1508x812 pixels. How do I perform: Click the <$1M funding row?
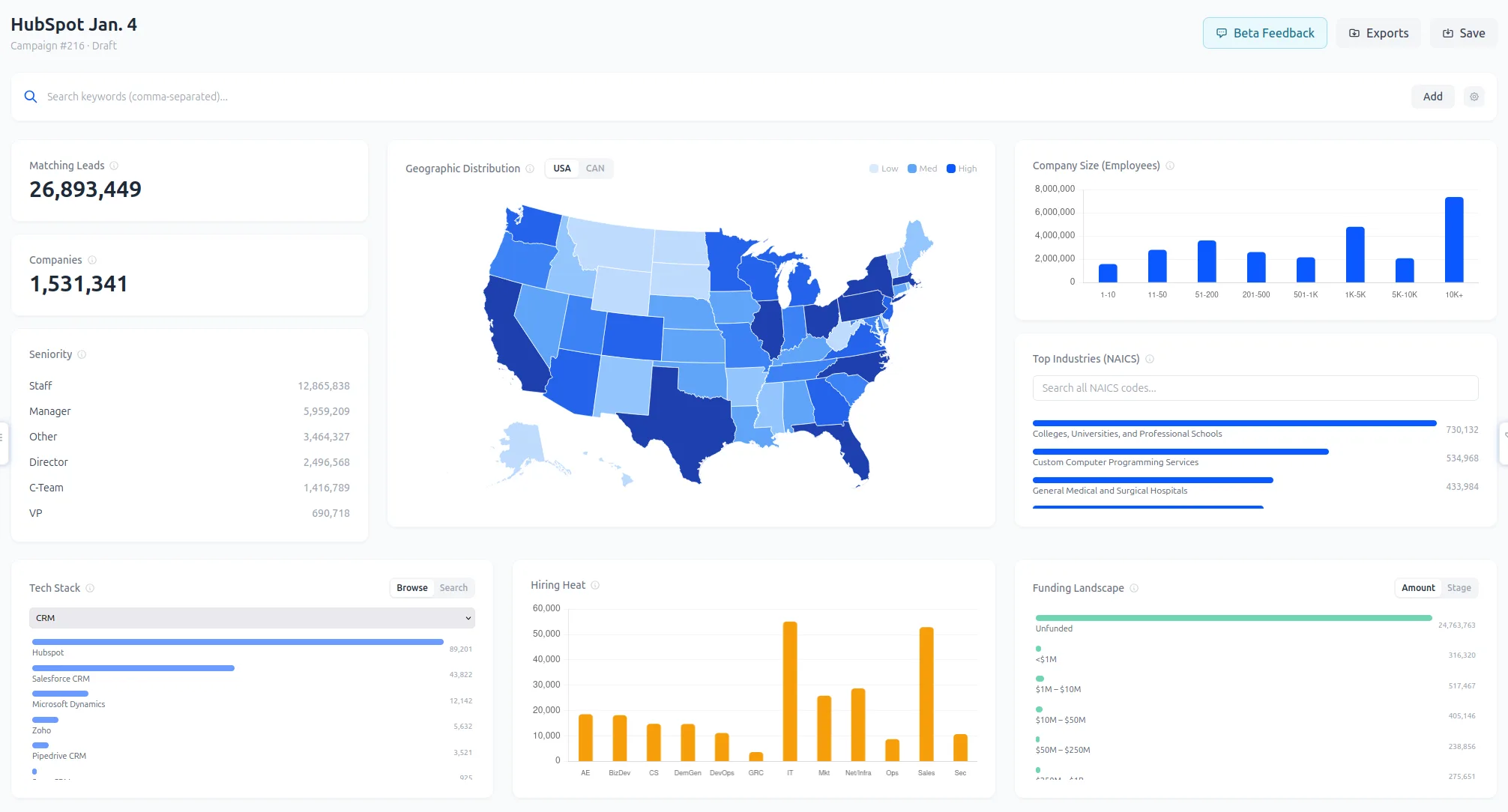coord(1255,655)
